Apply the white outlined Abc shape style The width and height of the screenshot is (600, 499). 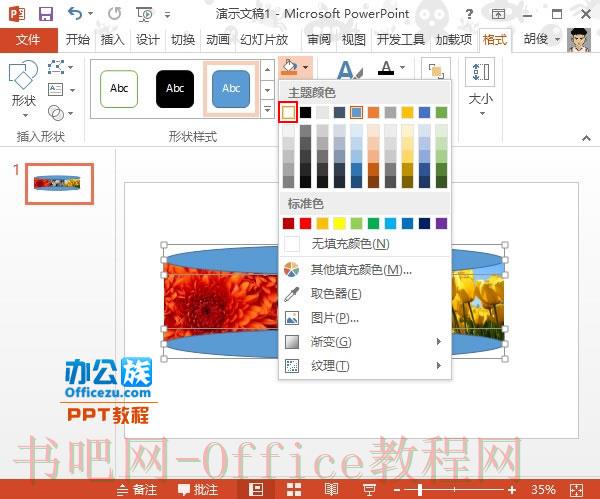[x=119, y=89]
